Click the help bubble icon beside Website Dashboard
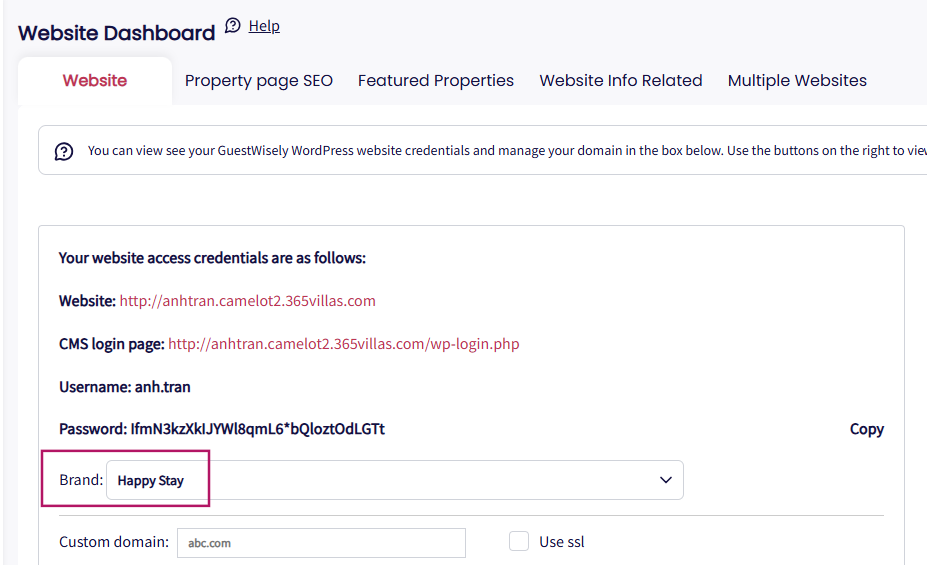The height and width of the screenshot is (565, 927). click(233, 26)
